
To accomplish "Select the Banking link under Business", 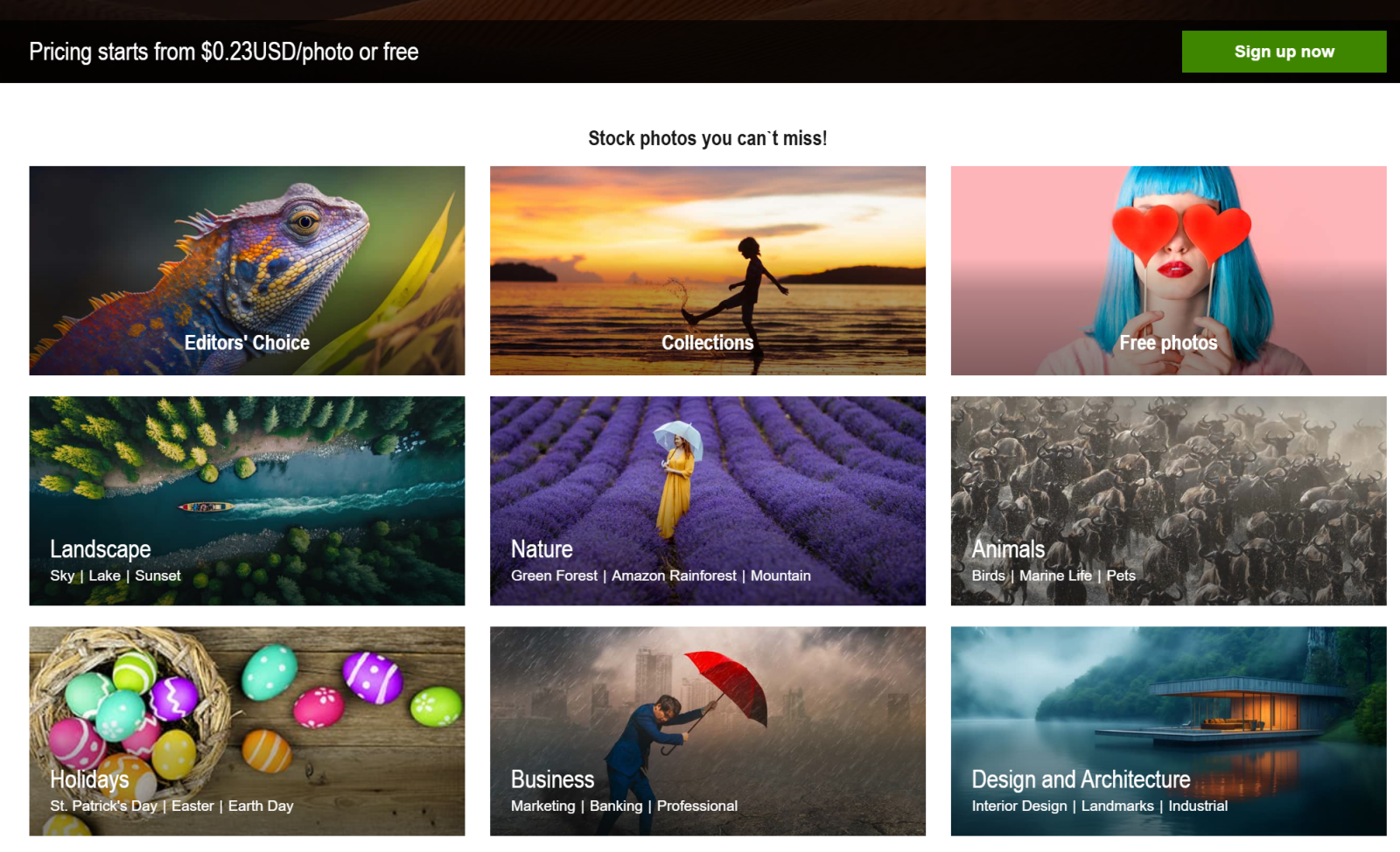I will point(616,806).
